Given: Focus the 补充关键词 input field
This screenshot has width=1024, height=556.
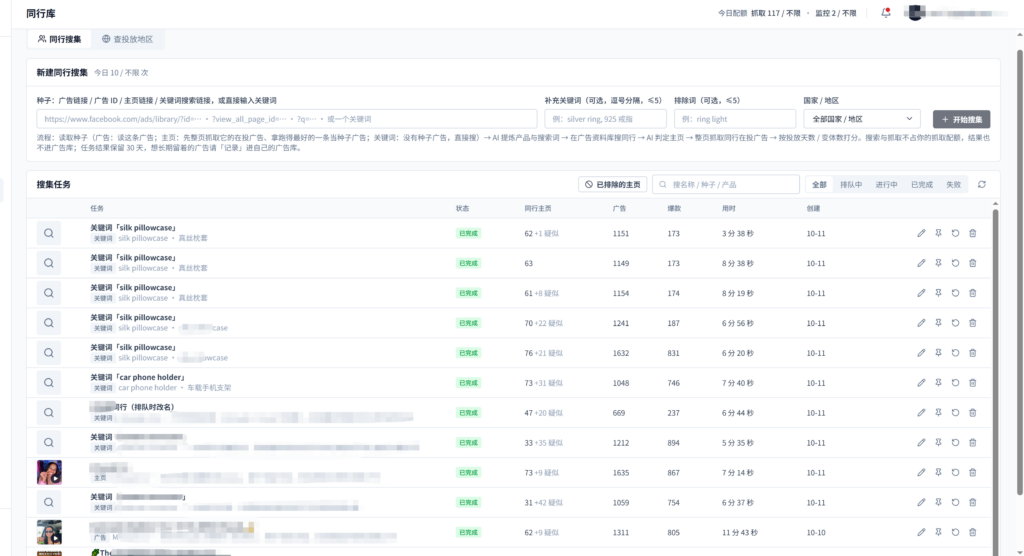Looking at the screenshot, I should [605, 119].
